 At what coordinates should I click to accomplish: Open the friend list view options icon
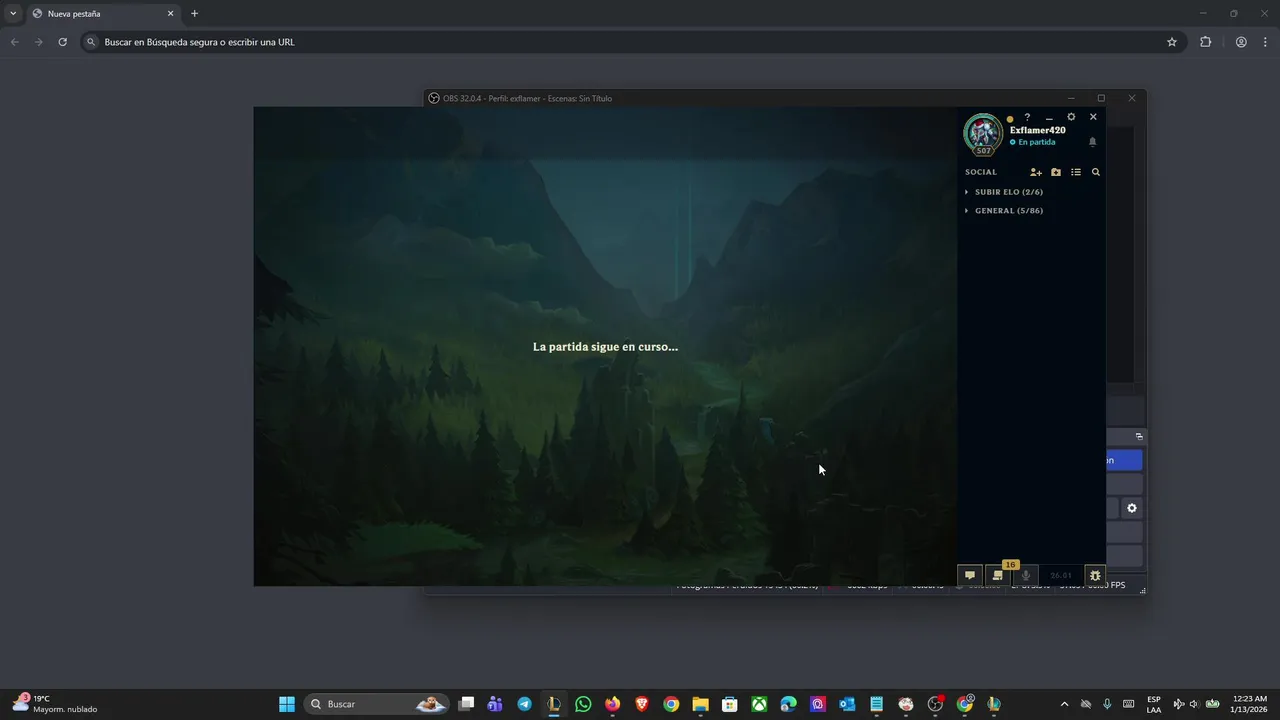[x=1076, y=172]
